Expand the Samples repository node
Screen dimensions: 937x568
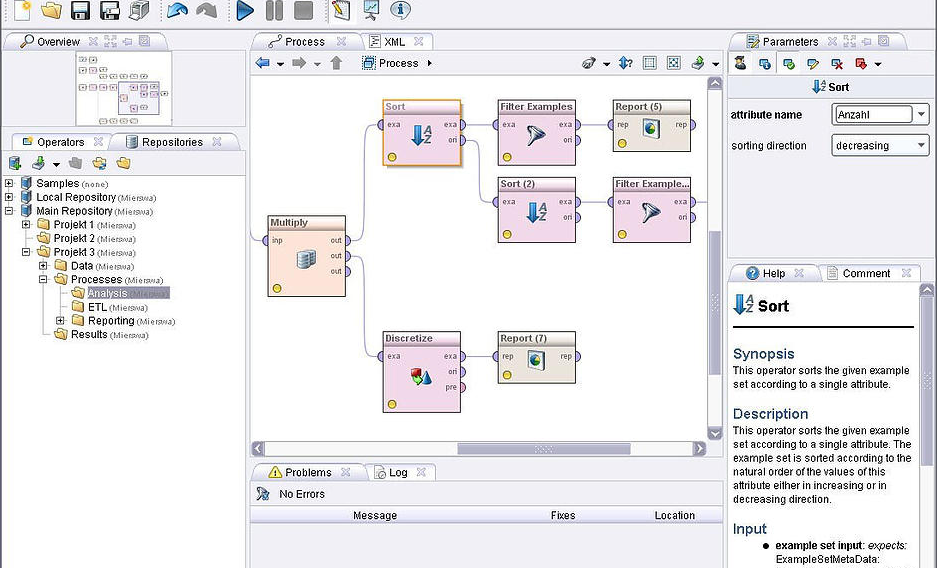pyautogui.click(x=9, y=183)
